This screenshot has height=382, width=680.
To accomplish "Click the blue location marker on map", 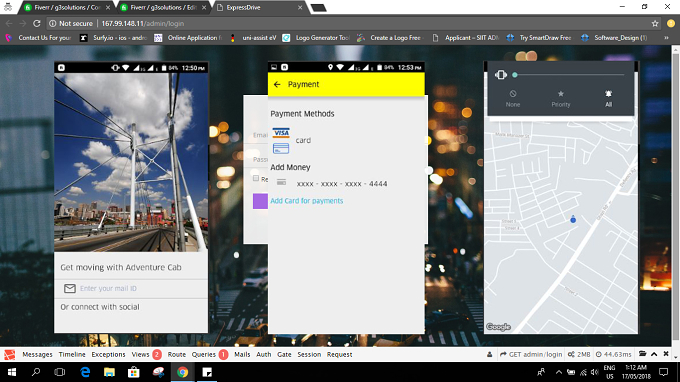I will [573, 219].
